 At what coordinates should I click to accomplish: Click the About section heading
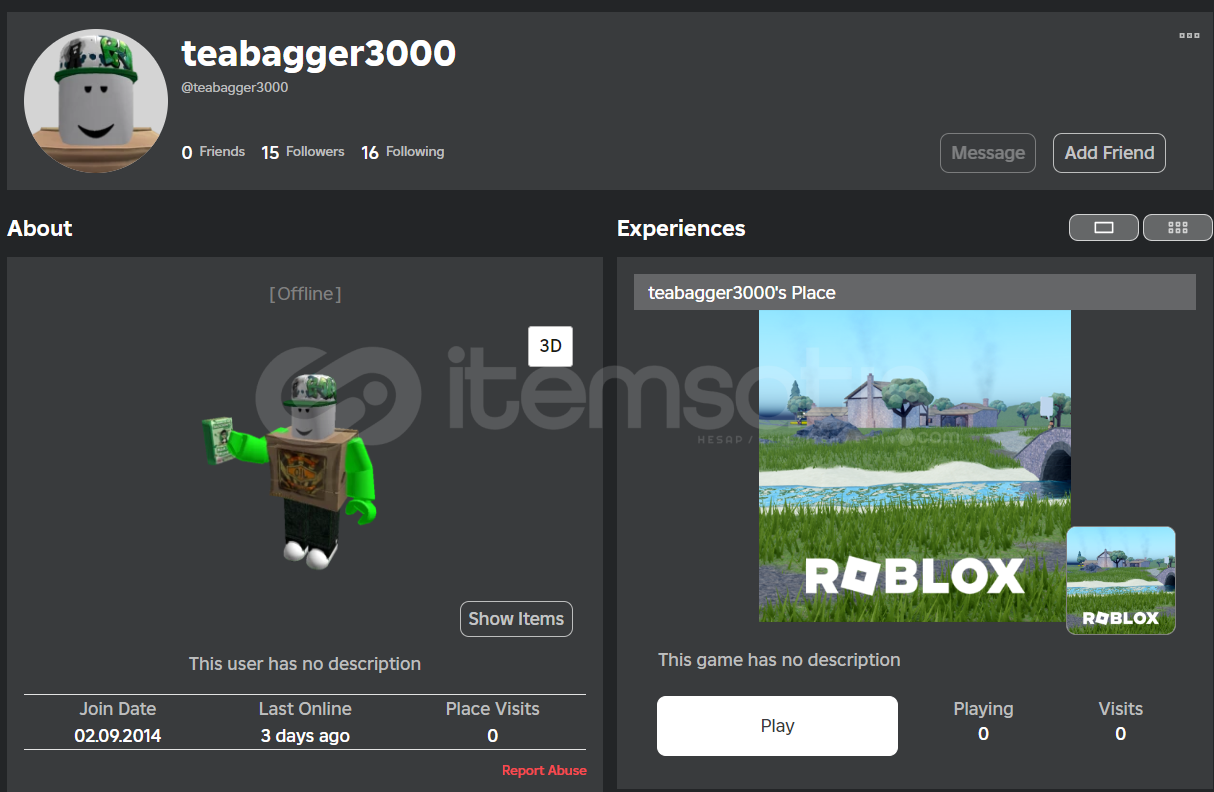[x=40, y=228]
